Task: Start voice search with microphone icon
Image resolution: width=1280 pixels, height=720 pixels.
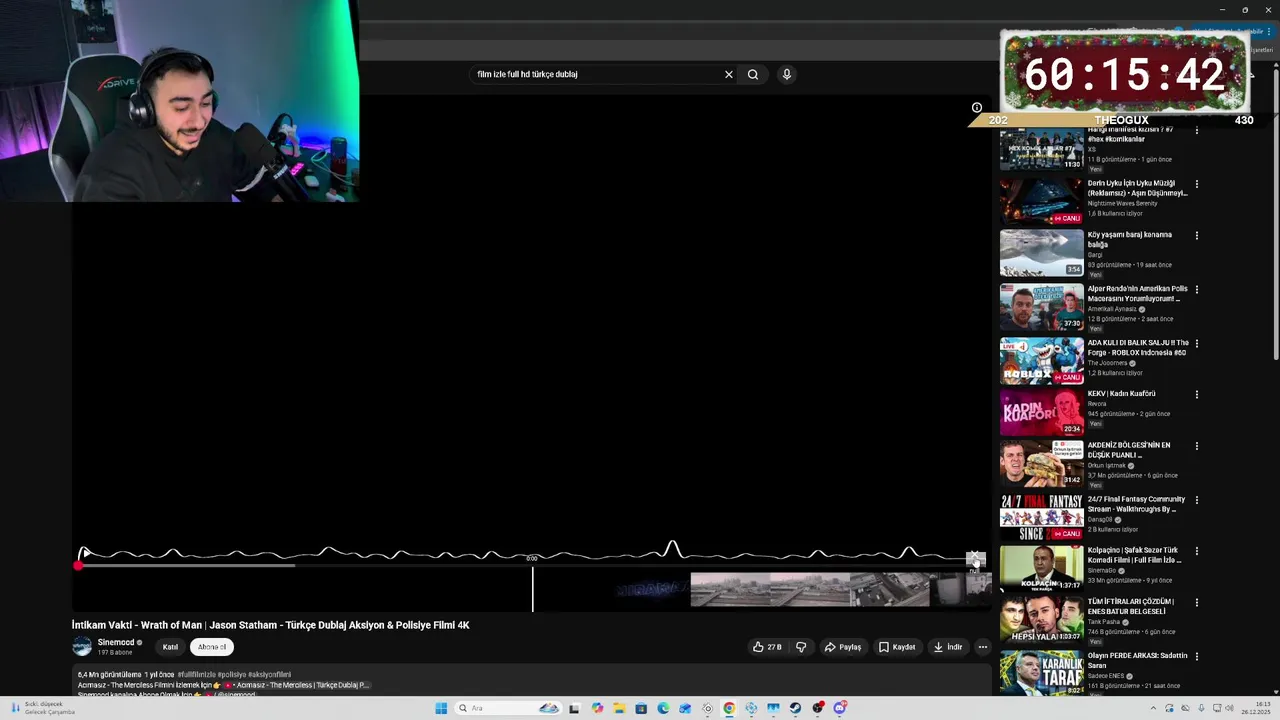Action: coord(787,74)
